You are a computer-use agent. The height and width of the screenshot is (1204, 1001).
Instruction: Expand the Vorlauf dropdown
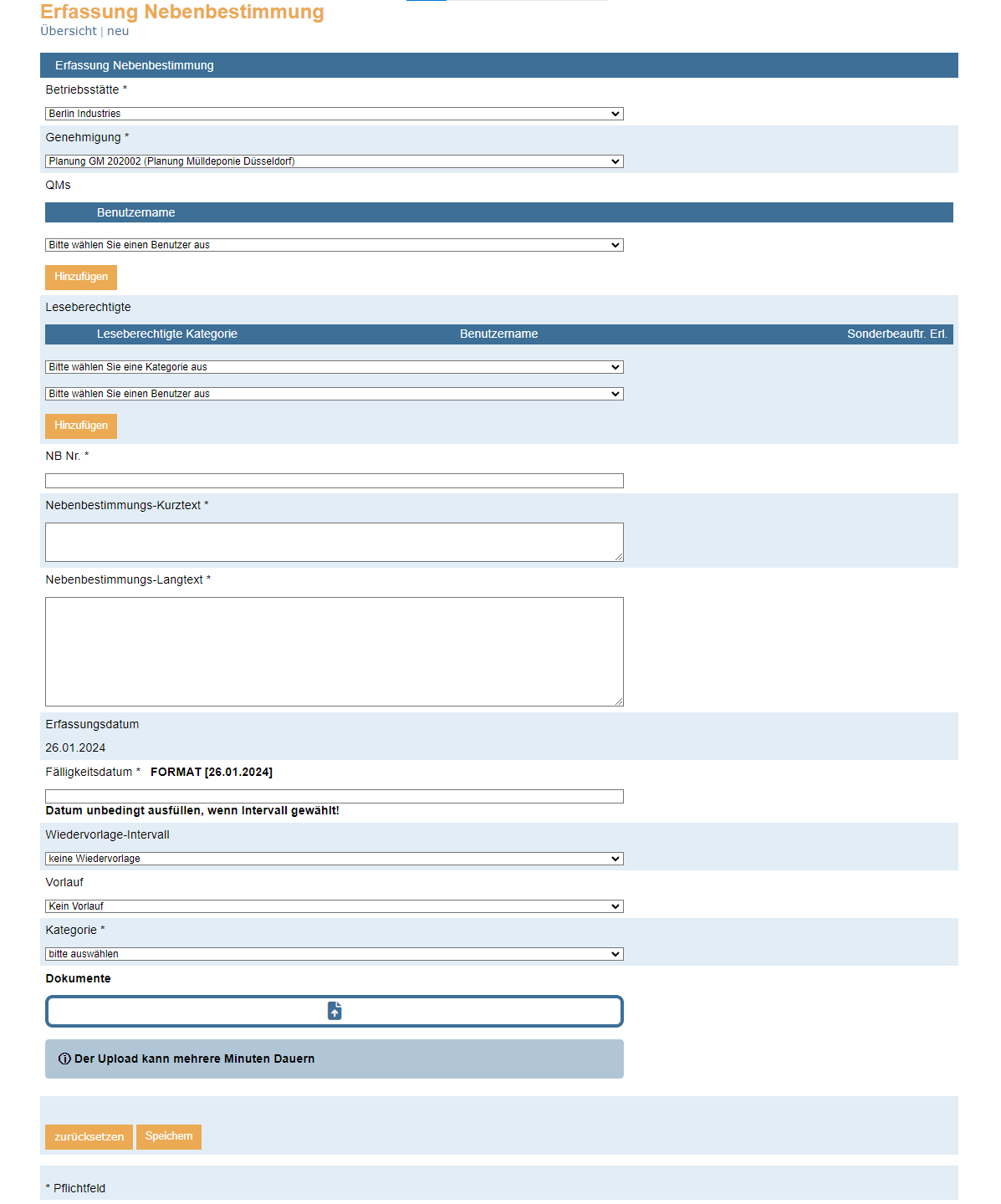(x=334, y=906)
